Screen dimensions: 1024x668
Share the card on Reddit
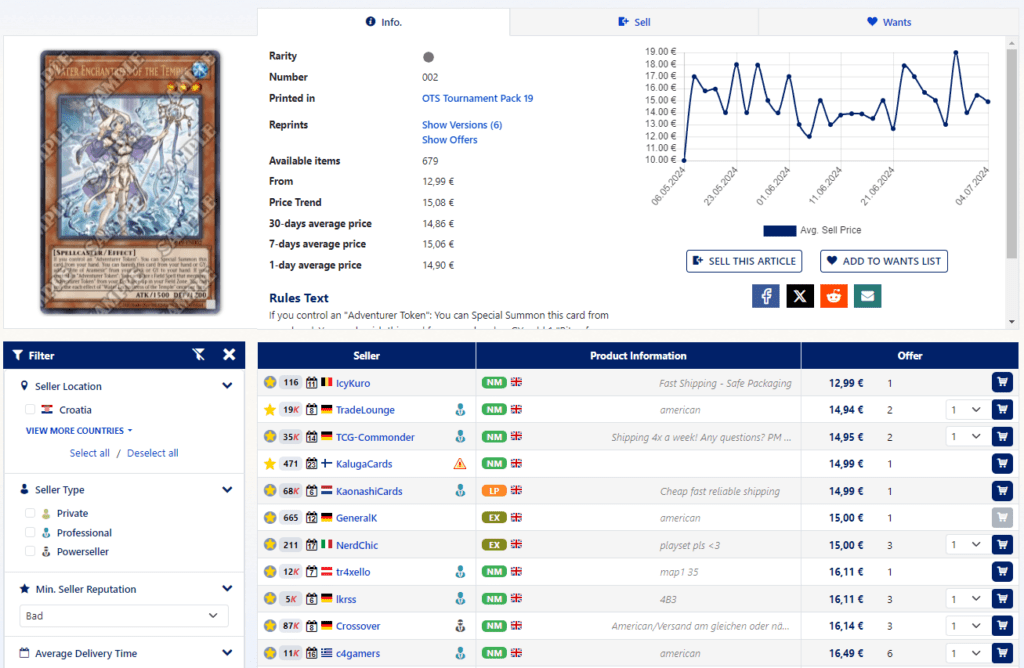[834, 296]
